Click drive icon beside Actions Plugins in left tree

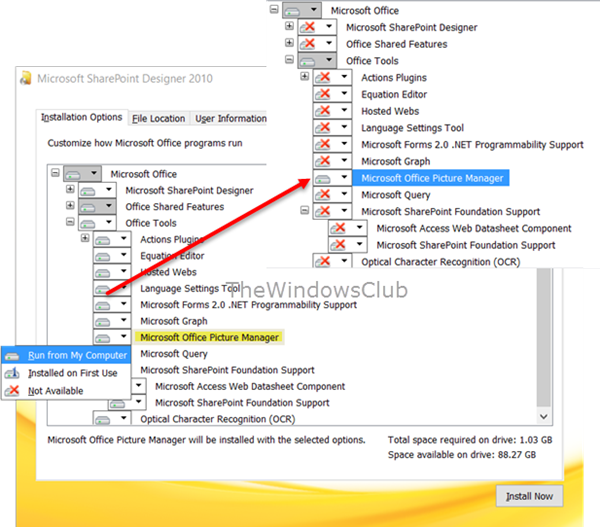pos(103,240)
